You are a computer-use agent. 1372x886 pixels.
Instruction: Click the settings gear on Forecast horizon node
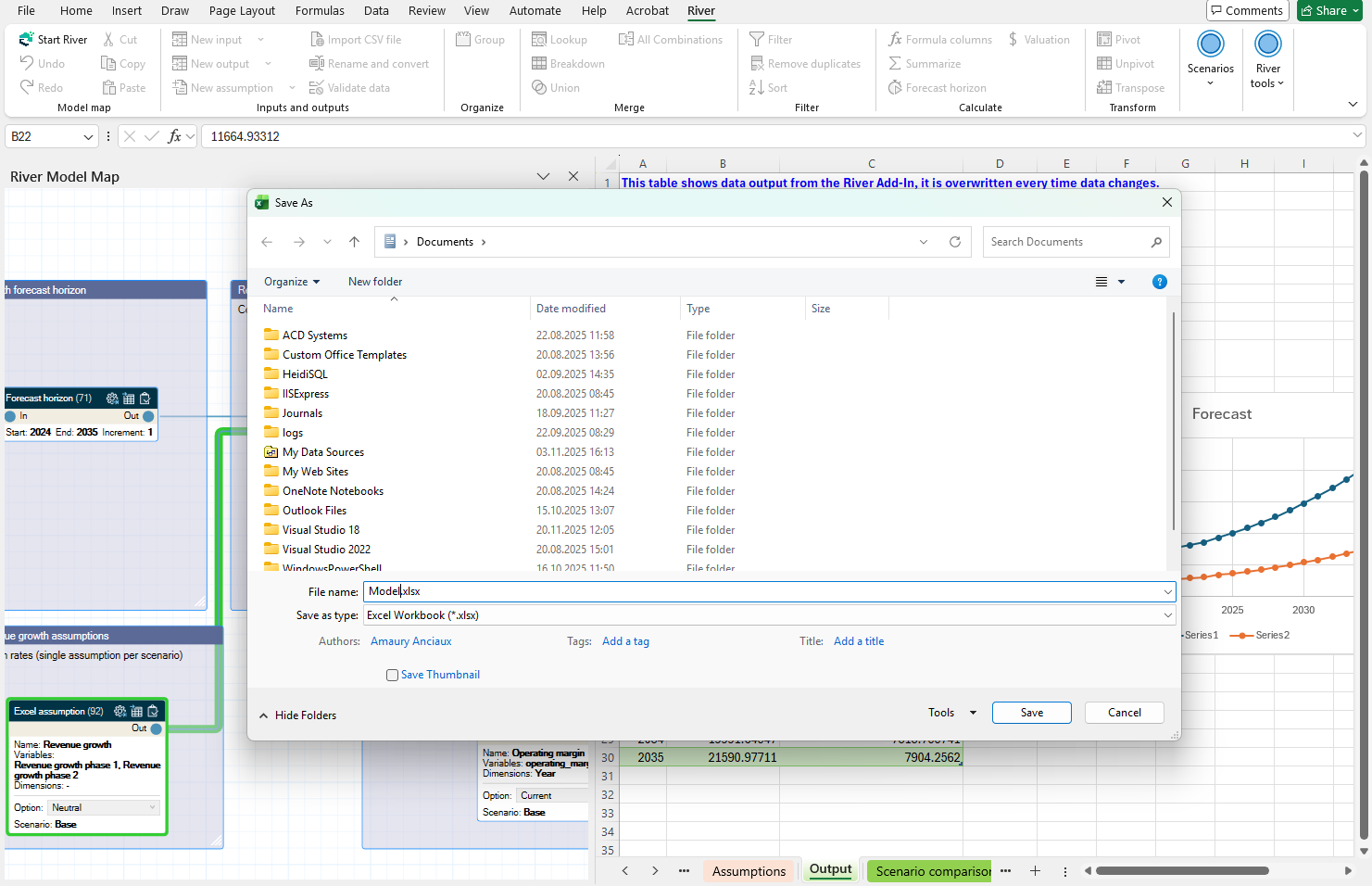tap(112, 399)
